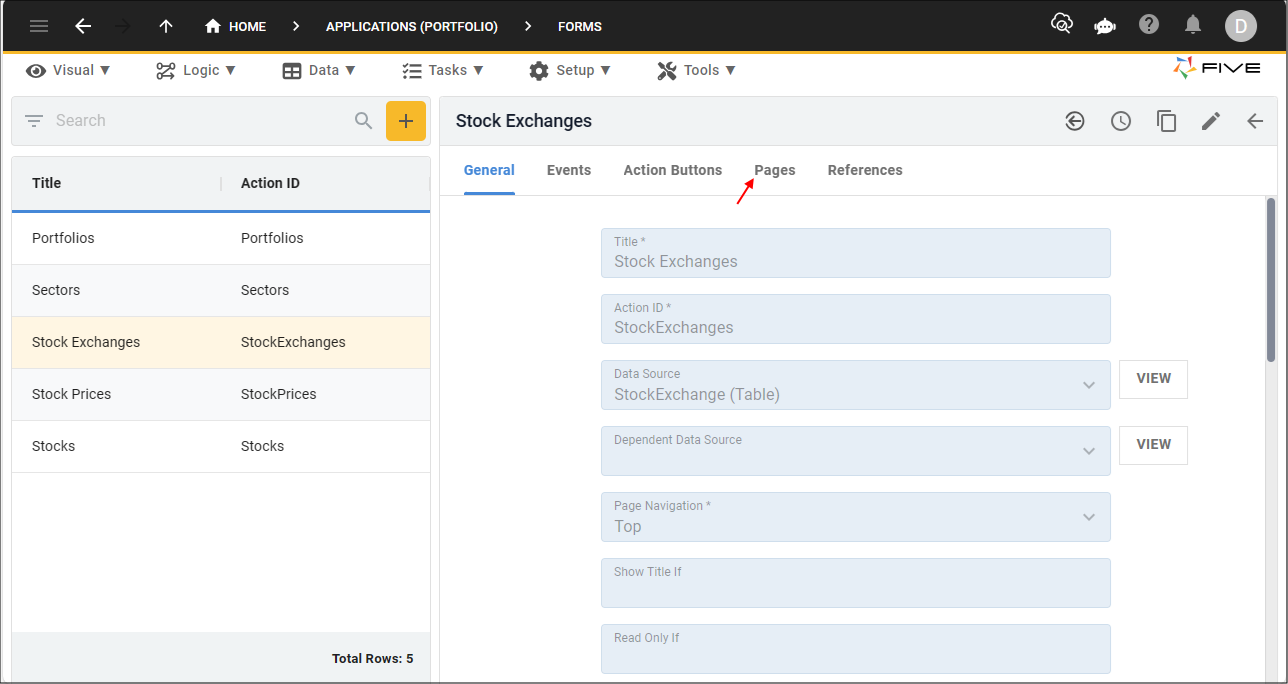Screen dimensions: 1288x684
Task: View the Data Source table
Action: 1153,380
